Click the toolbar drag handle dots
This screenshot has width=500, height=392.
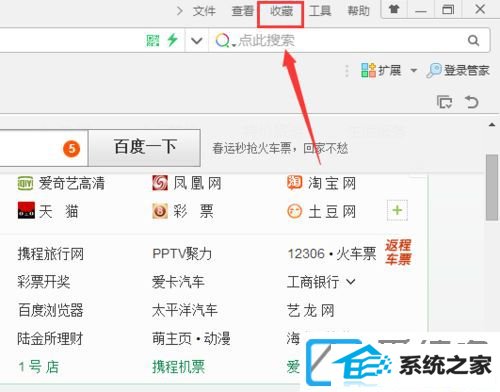click(347, 71)
